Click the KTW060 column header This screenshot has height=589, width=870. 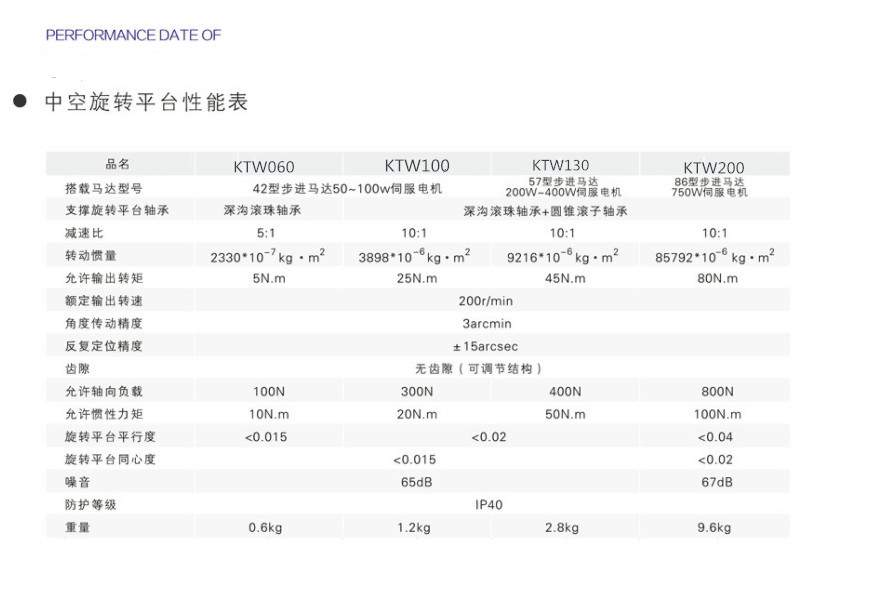pos(264,167)
